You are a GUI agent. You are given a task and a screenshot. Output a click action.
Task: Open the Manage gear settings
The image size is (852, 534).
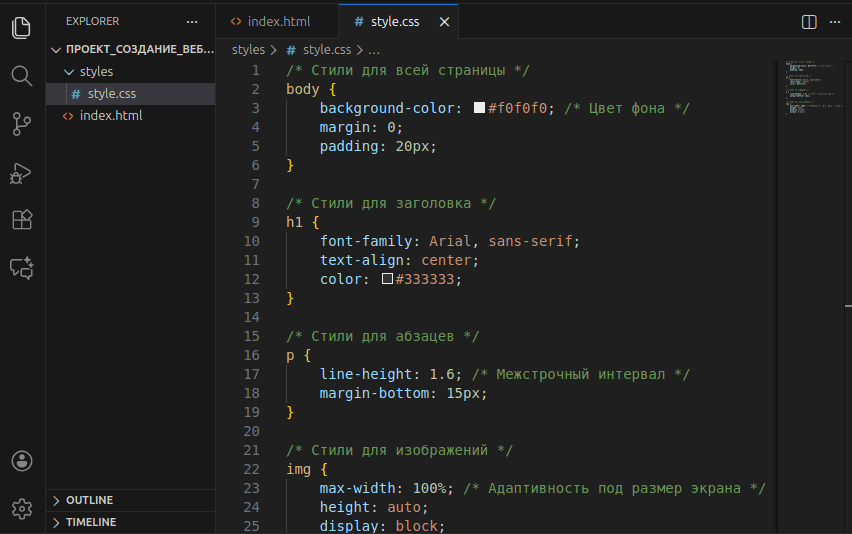pos(22,508)
